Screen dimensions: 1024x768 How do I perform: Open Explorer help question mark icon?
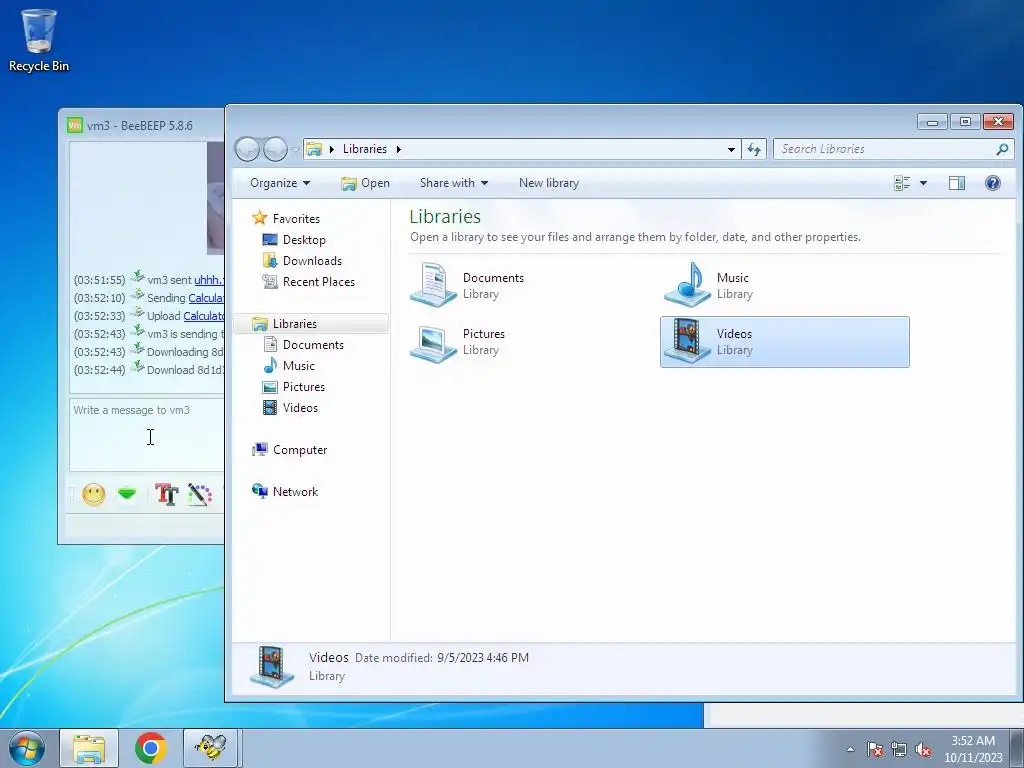(x=993, y=183)
